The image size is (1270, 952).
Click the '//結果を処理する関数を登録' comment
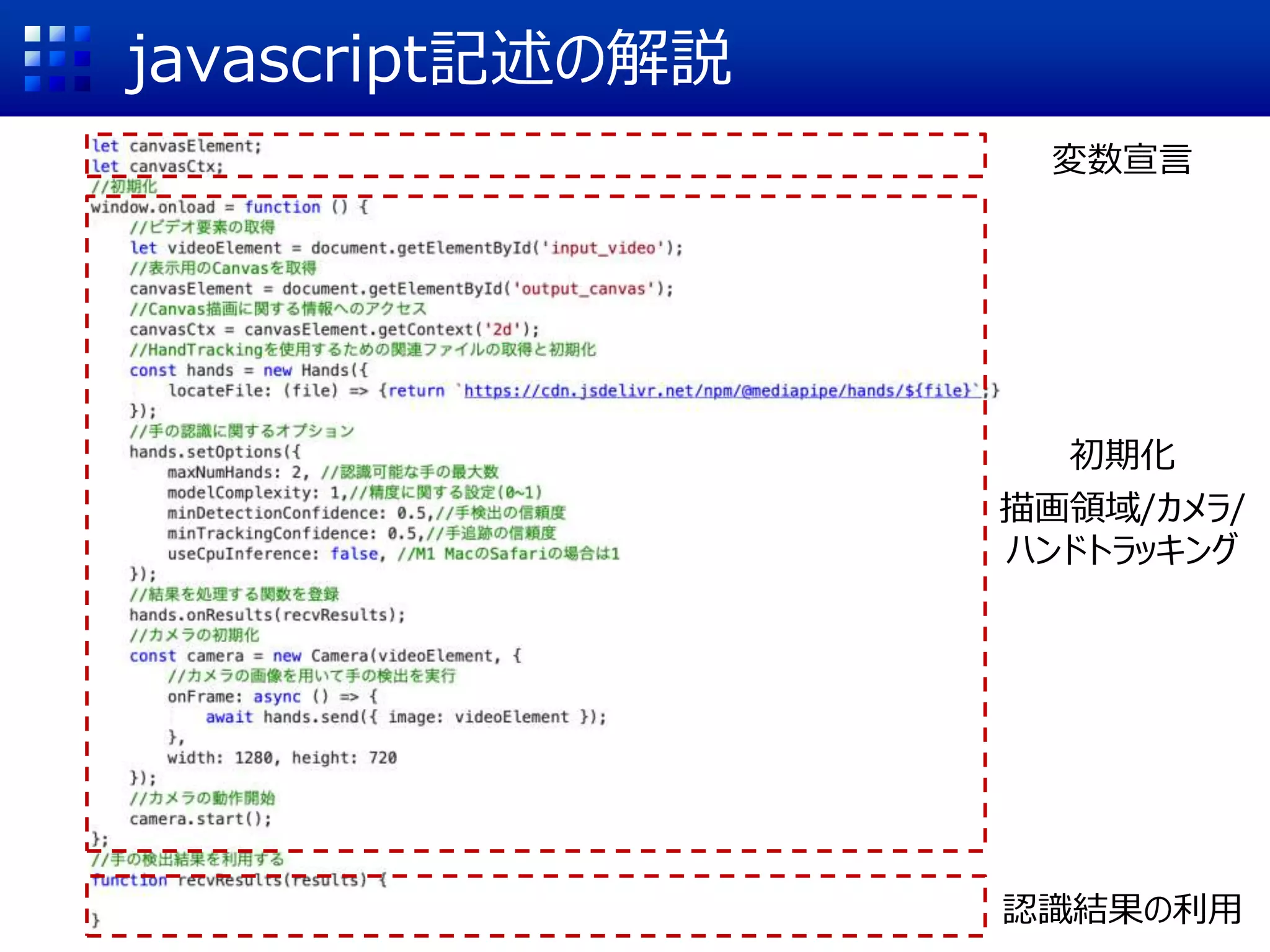click(234, 594)
